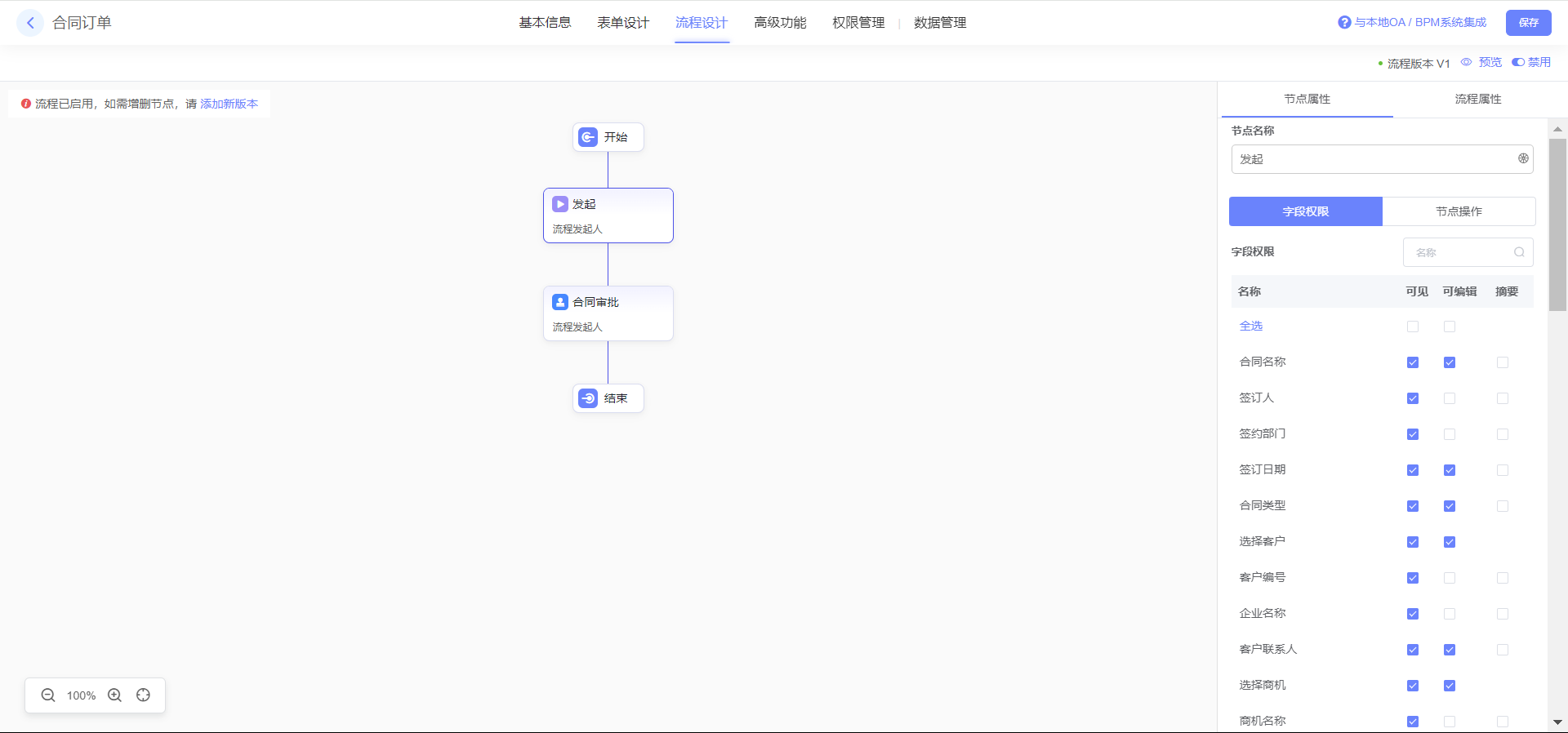The width and height of the screenshot is (1568, 733).
Task: Click the 预览 eye icon
Action: click(x=1467, y=62)
